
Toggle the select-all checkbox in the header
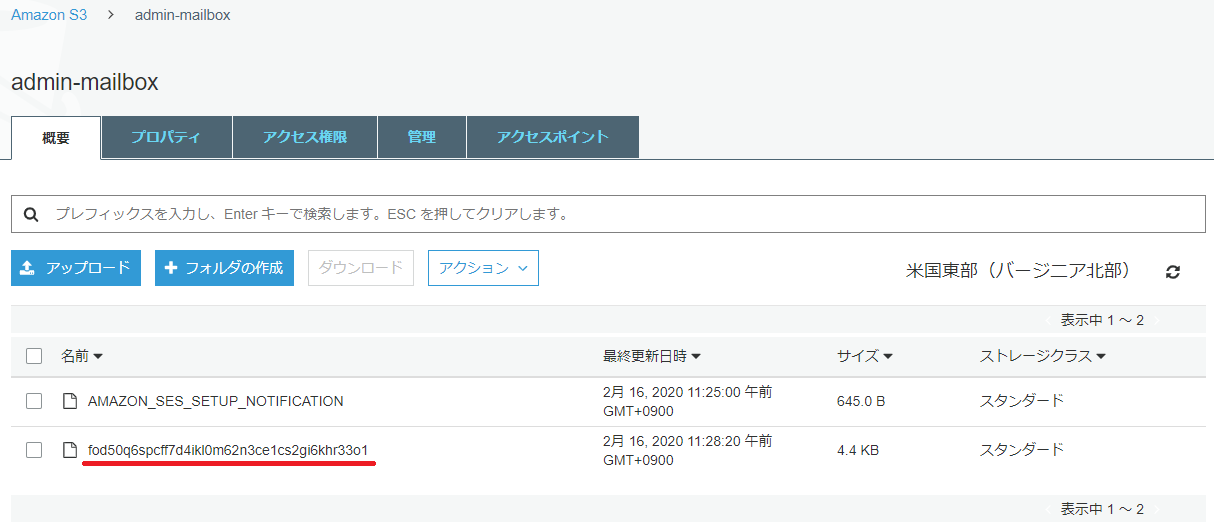click(34, 356)
